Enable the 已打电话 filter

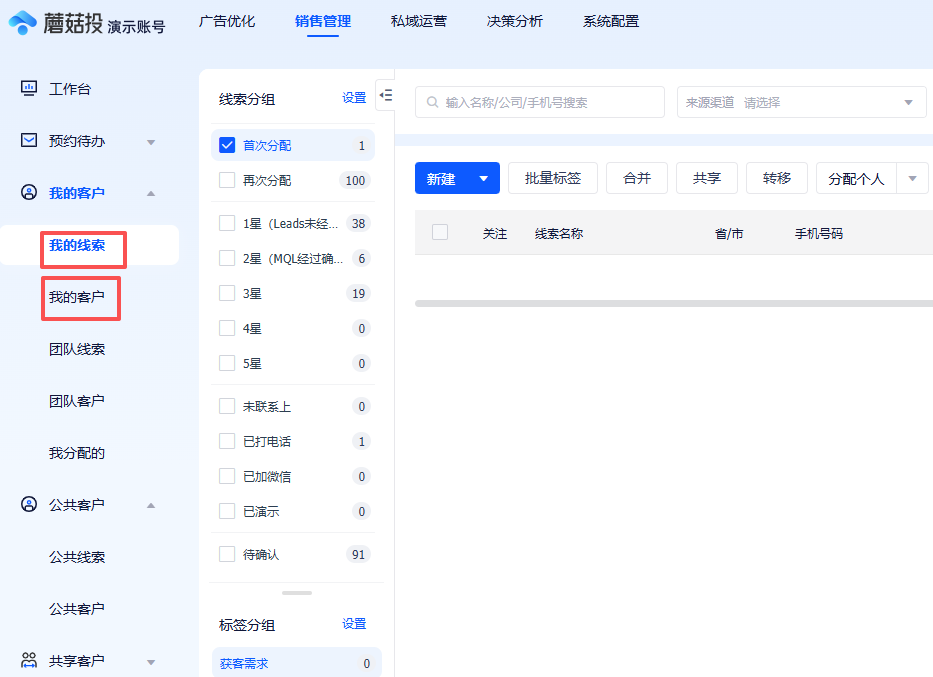pyautogui.click(x=225, y=441)
